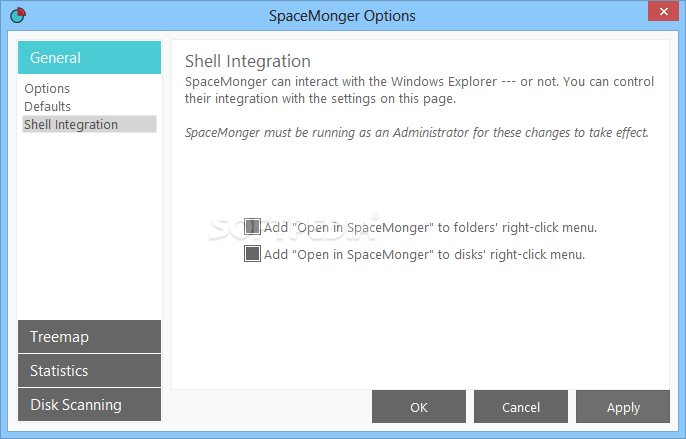Click the italic Administrator requirement note
686x439 pixels.
(x=416, y=133)
